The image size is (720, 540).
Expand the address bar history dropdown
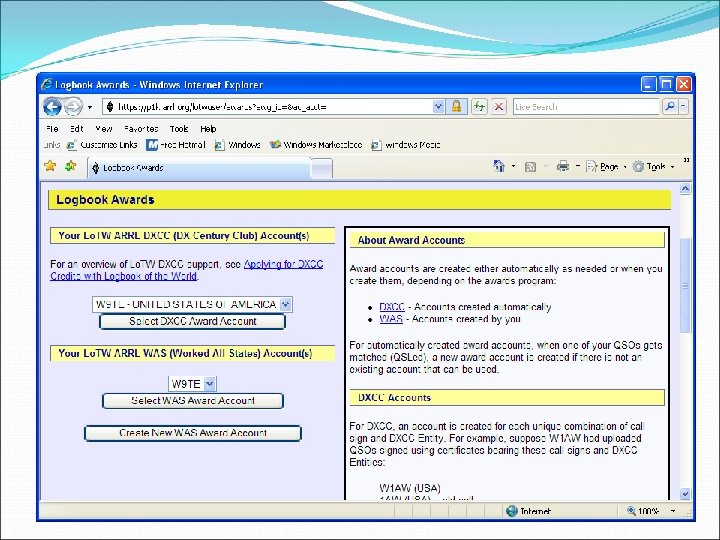coord(439,107)
